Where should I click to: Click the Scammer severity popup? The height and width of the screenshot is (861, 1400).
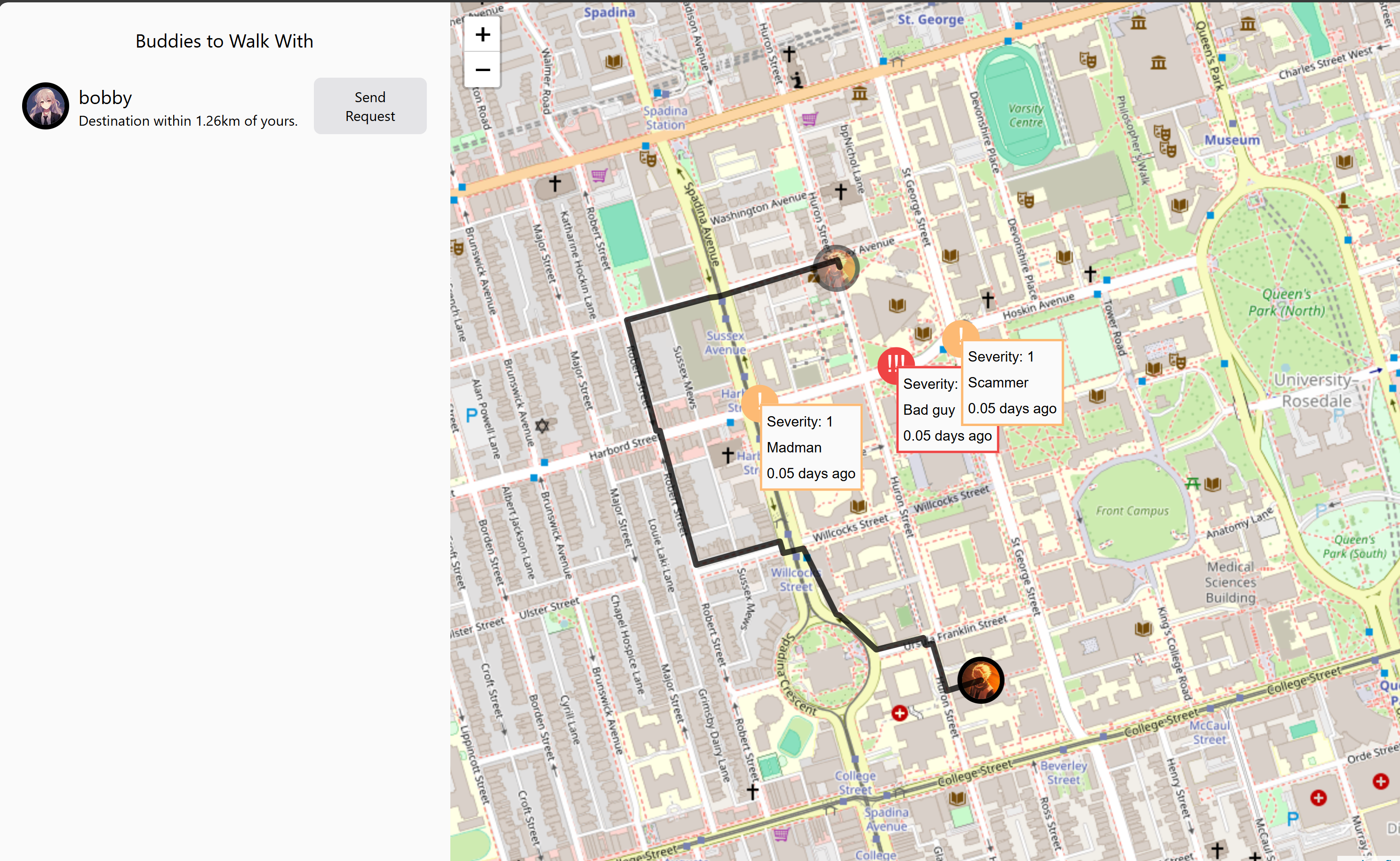1012,383
